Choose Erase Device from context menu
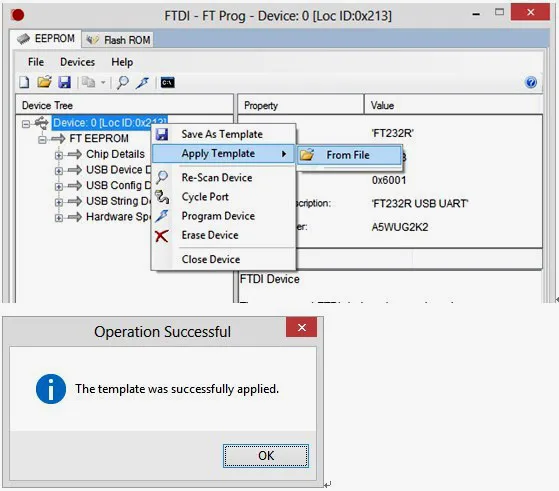559x491 pixels. coord(224,235)
